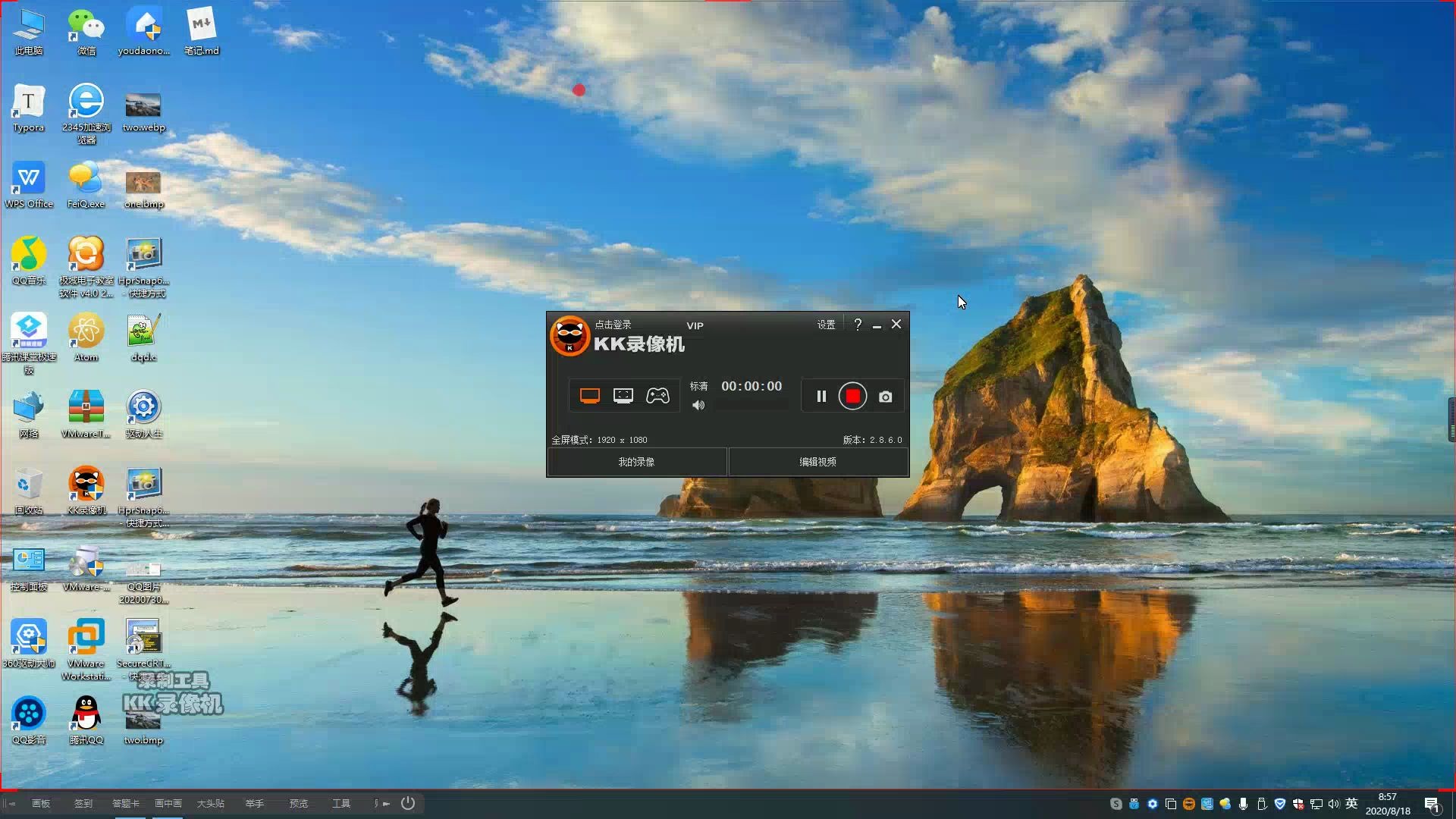1456x819 pixels.
Task: Open 画板 in the bottom toolbar
Action: click(x=41, y=804)
